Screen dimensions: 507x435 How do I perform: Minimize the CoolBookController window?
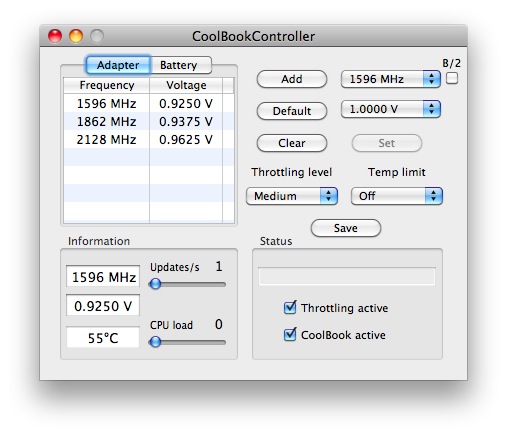click(x=76, y=36)
